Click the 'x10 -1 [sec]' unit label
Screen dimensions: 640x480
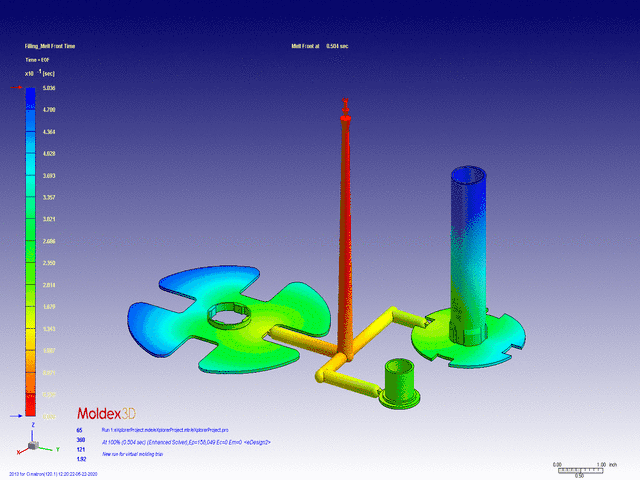point(40,73)
